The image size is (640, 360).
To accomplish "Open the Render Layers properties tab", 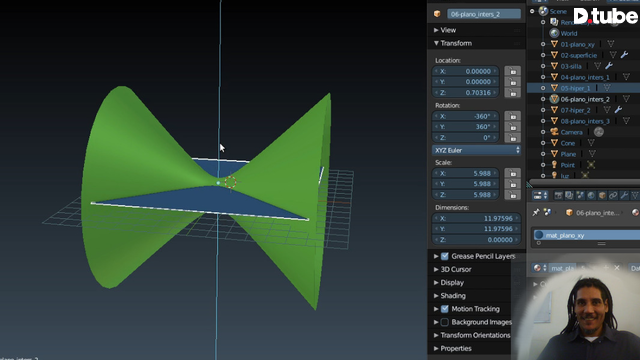I will pos(569,195).
